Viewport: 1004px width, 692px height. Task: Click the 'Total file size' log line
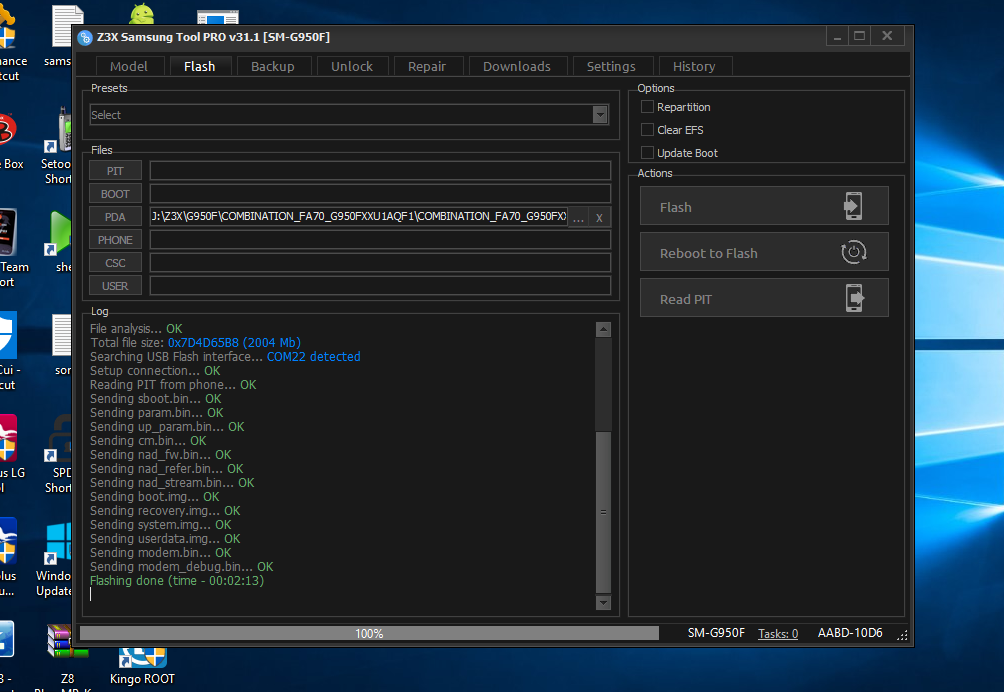point(195,342)
